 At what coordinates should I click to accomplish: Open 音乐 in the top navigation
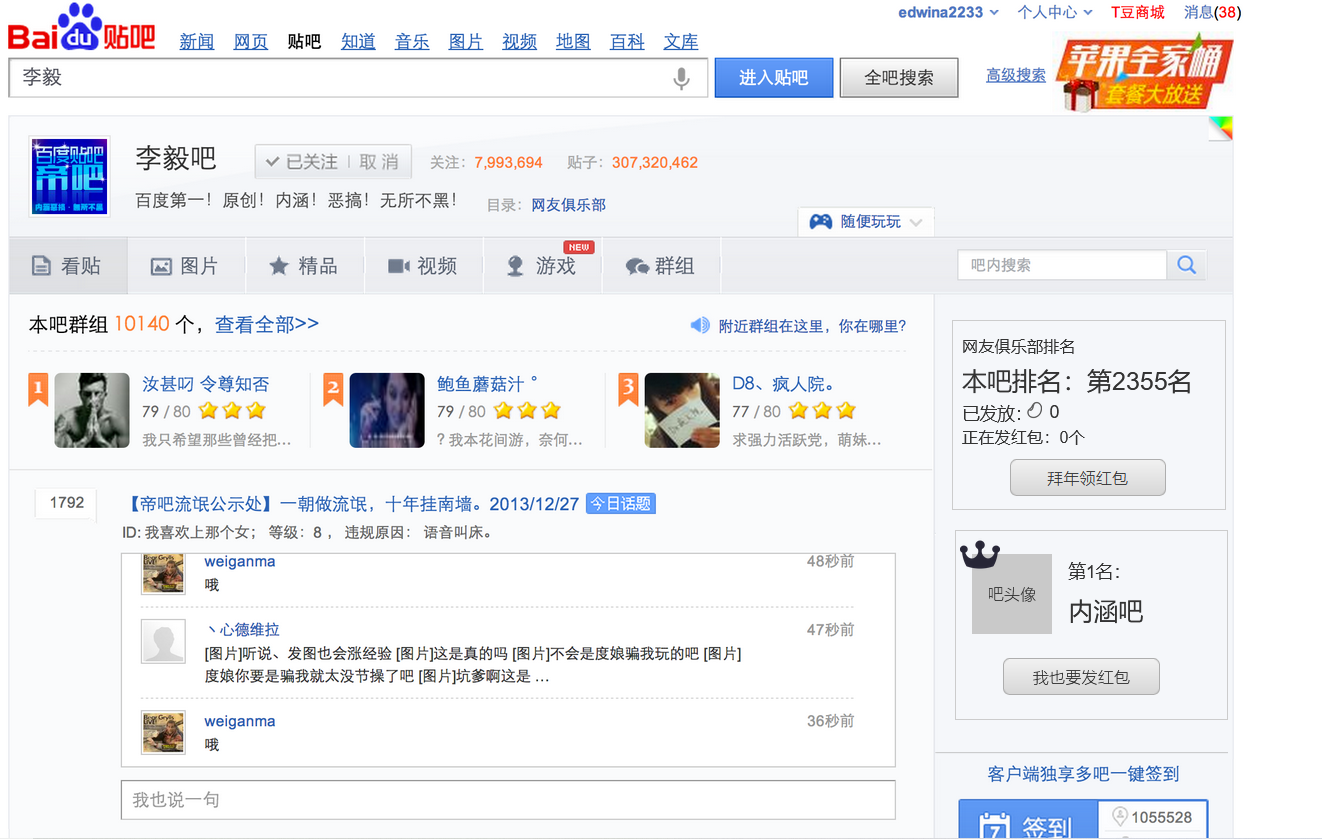coord(412,42)
